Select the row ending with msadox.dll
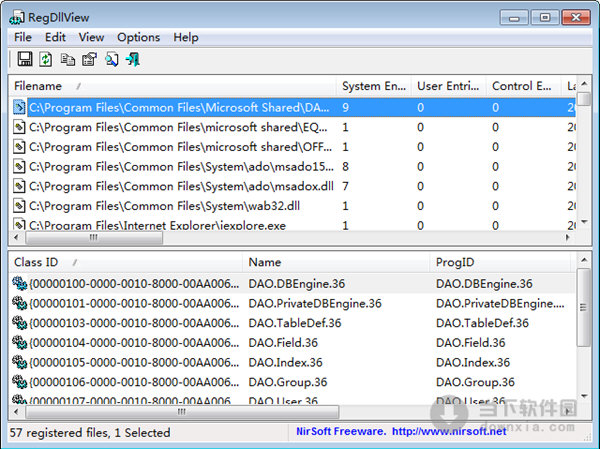Screen dimensions: 600x449 (x=292, y=186)
